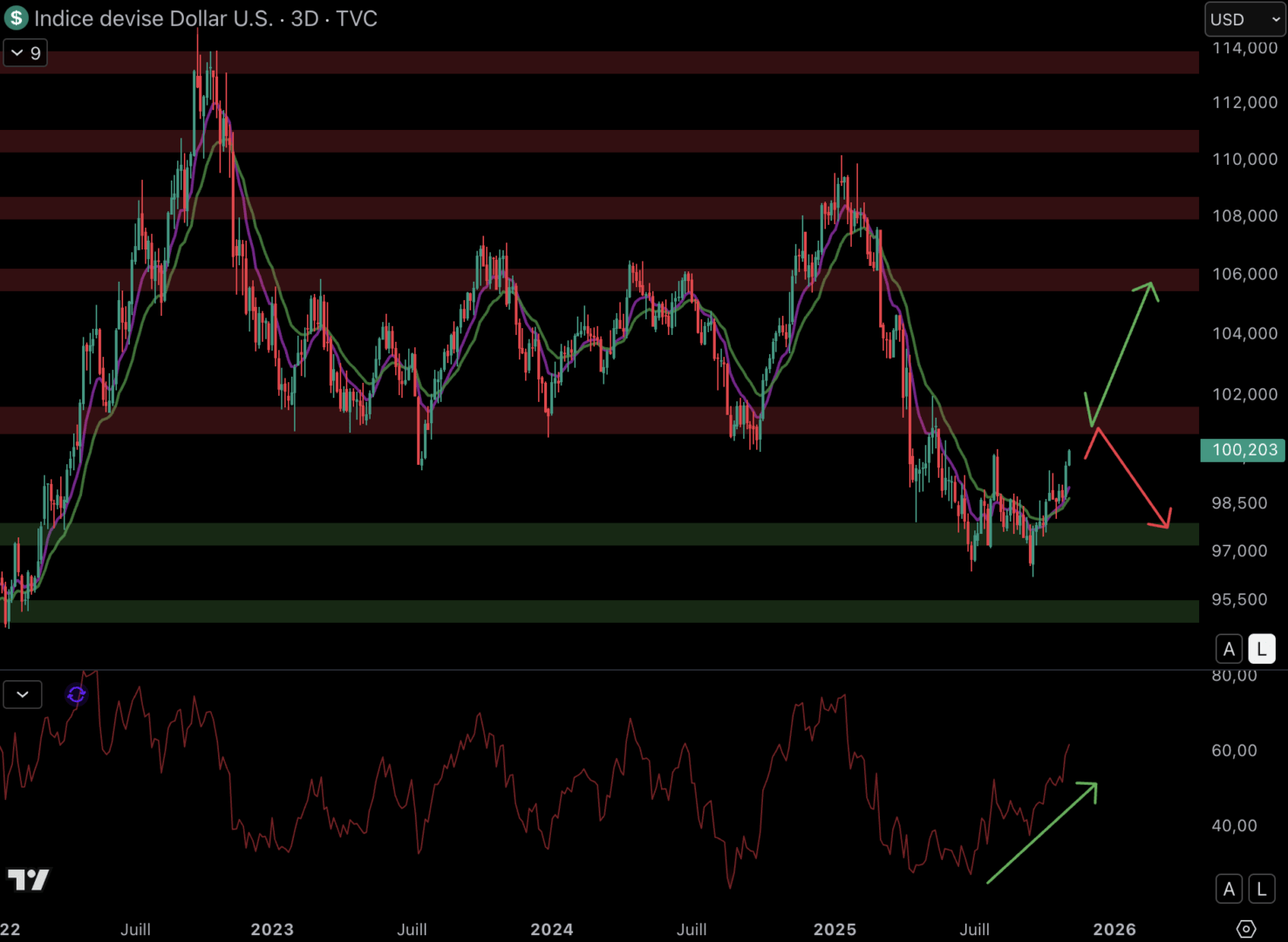Click the green 100,203 current price label

tap(1243, 450)
